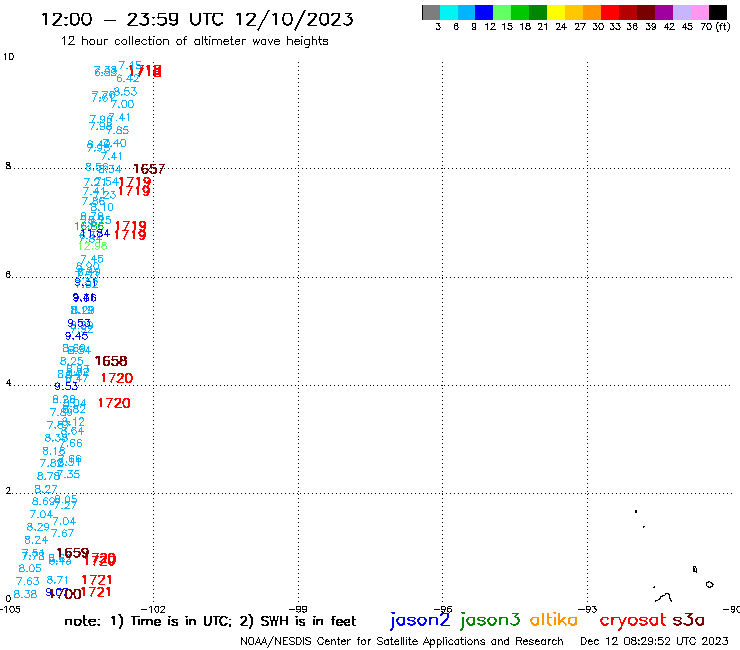Select the wave height value '8.24'

pyautogui.click(x=36, y=540)
